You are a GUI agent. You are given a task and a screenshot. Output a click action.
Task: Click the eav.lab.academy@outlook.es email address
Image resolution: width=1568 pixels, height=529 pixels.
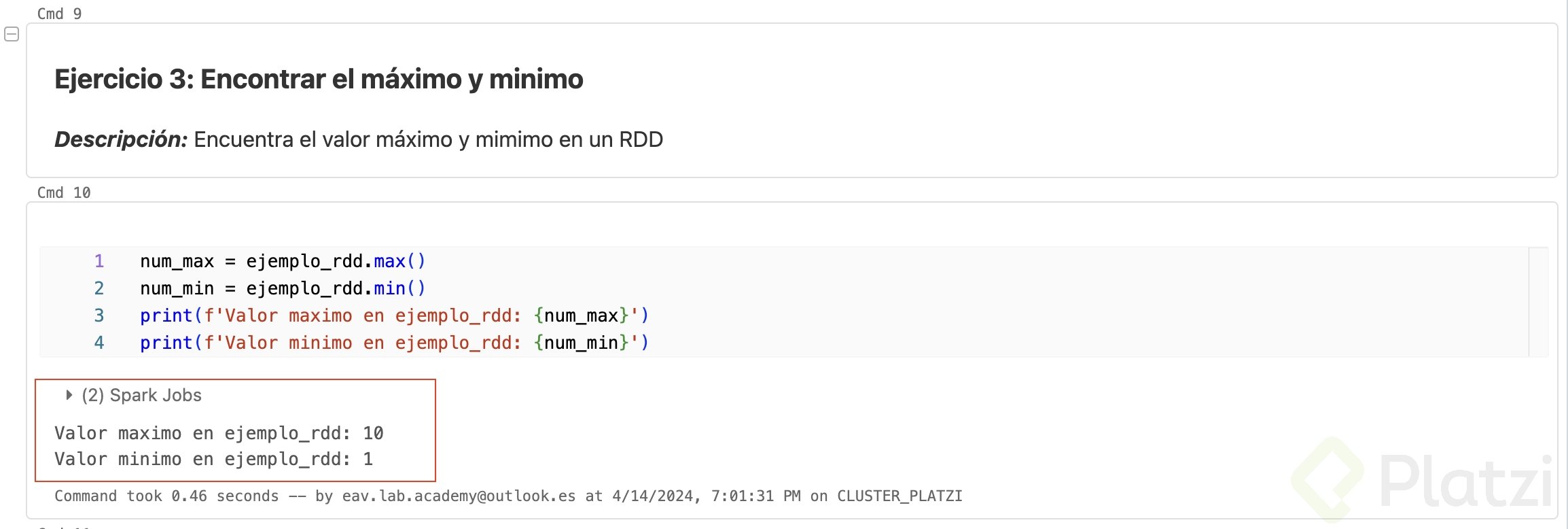459,496
